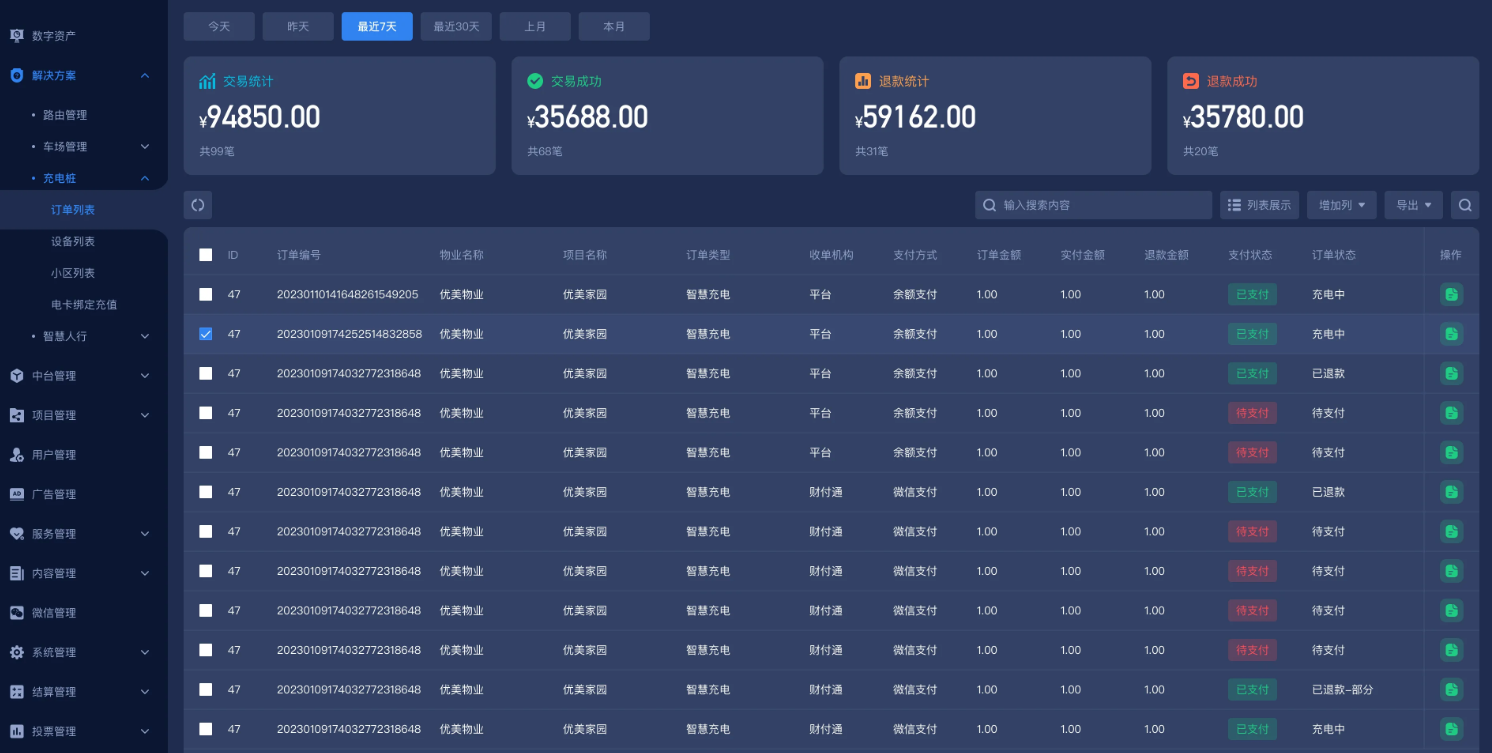The image size is (1492, 753).
Task: Click the refresh icon above the table
Action: point(198,205)
